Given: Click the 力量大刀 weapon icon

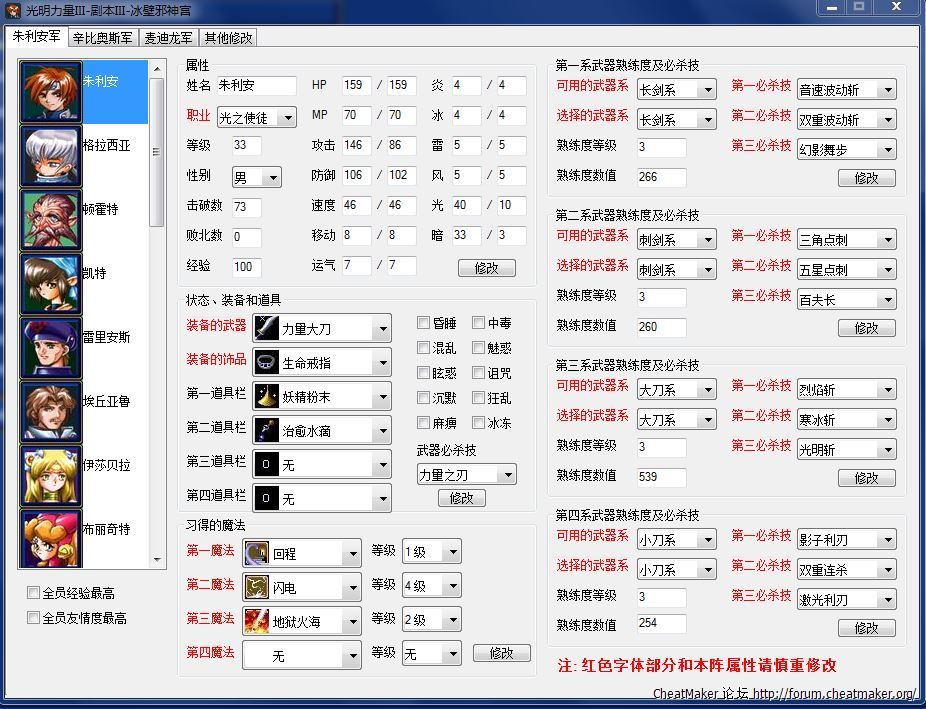Looking at the screenshot, I should pyautogui.click(x=266, y=328).
